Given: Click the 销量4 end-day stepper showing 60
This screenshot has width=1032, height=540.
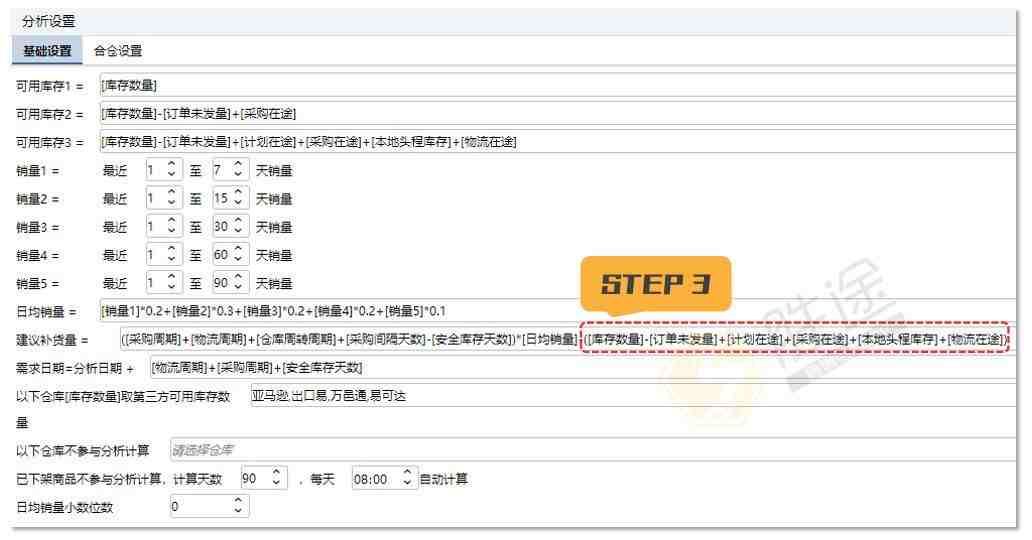Looking at the screenshot, I should tap(229, 255).
